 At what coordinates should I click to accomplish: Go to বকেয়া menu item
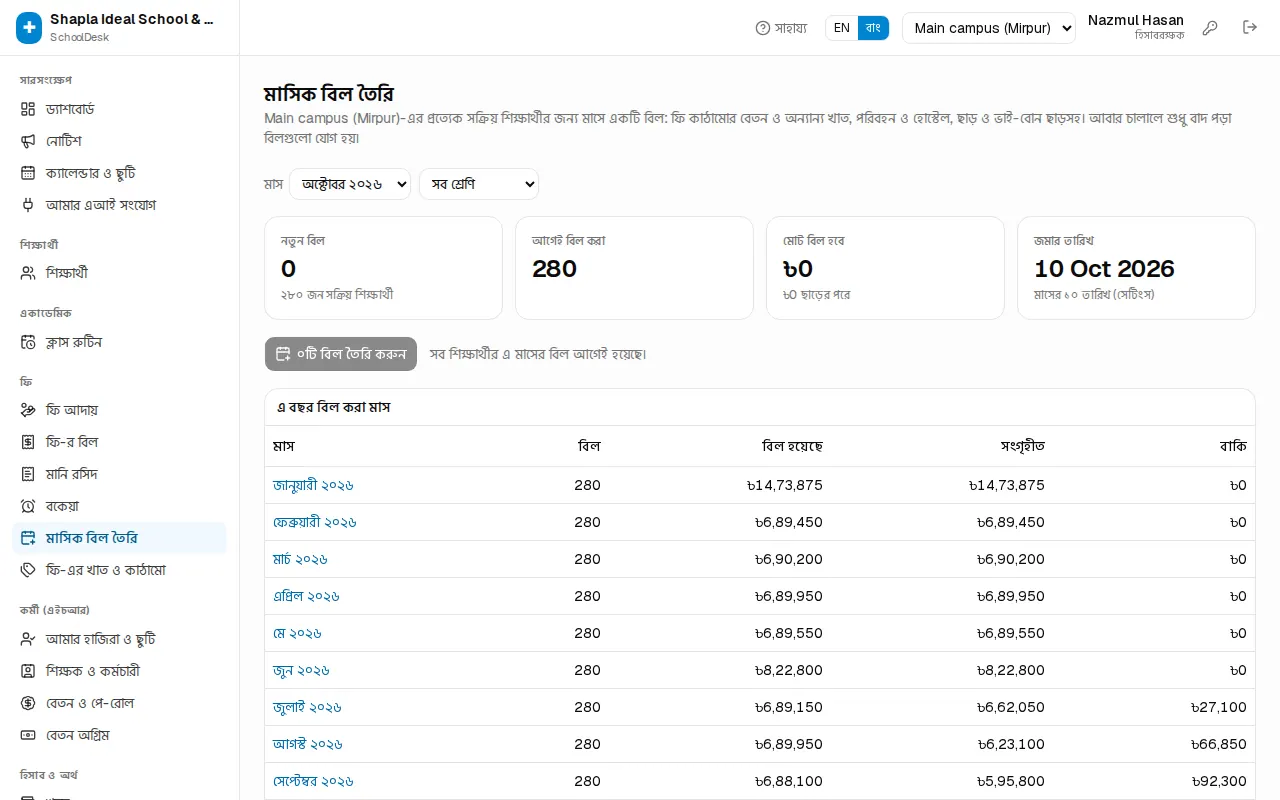119,506
